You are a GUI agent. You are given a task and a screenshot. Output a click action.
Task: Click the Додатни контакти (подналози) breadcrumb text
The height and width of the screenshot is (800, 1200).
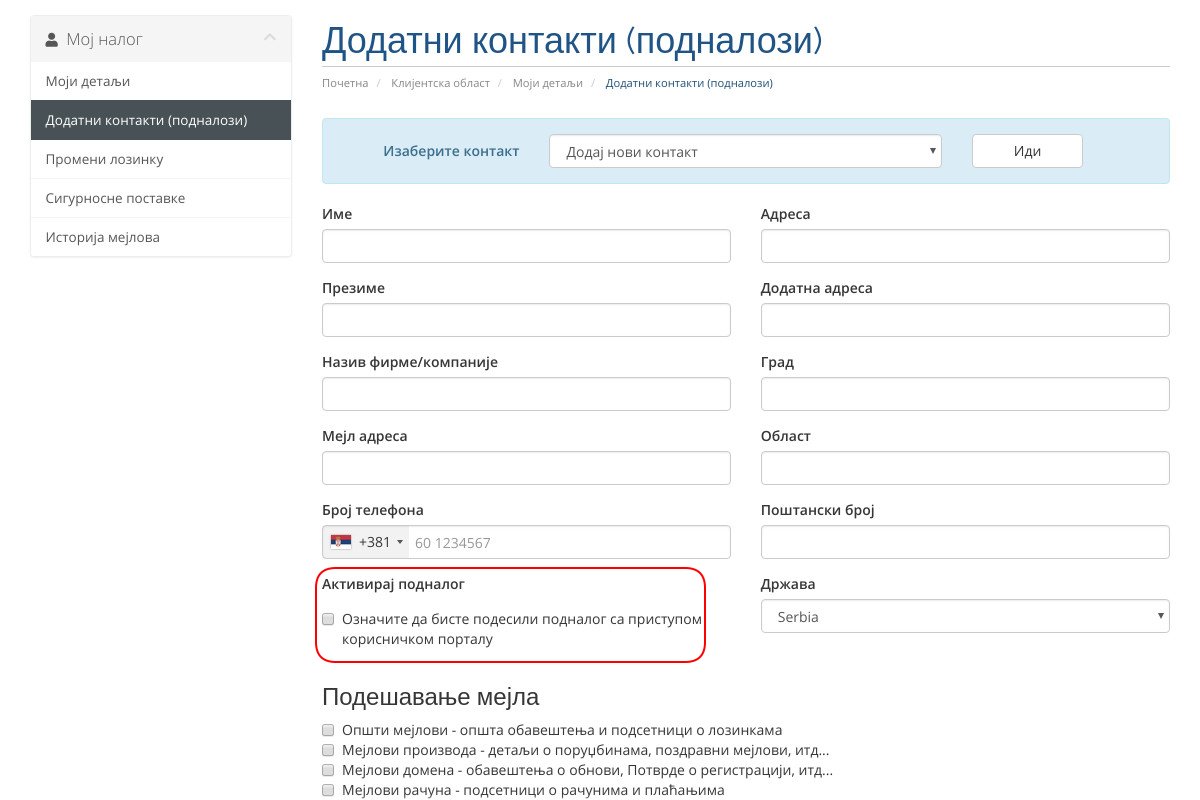click(x=689, y=83)
